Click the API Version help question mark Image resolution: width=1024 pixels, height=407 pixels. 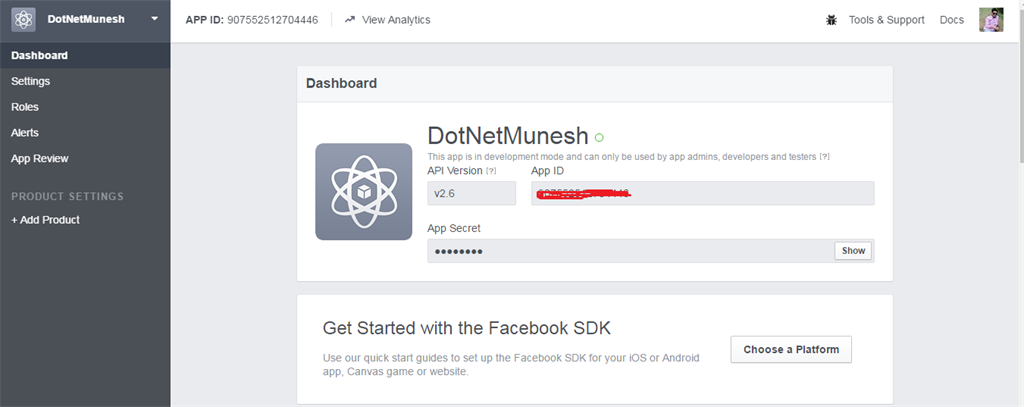[x=491, y=172]
